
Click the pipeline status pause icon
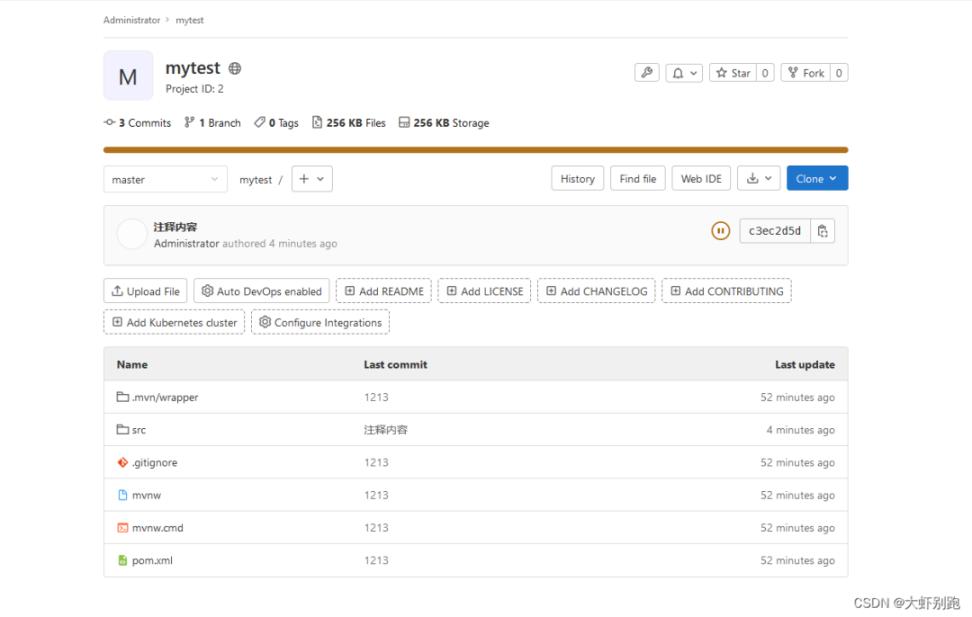720,231
